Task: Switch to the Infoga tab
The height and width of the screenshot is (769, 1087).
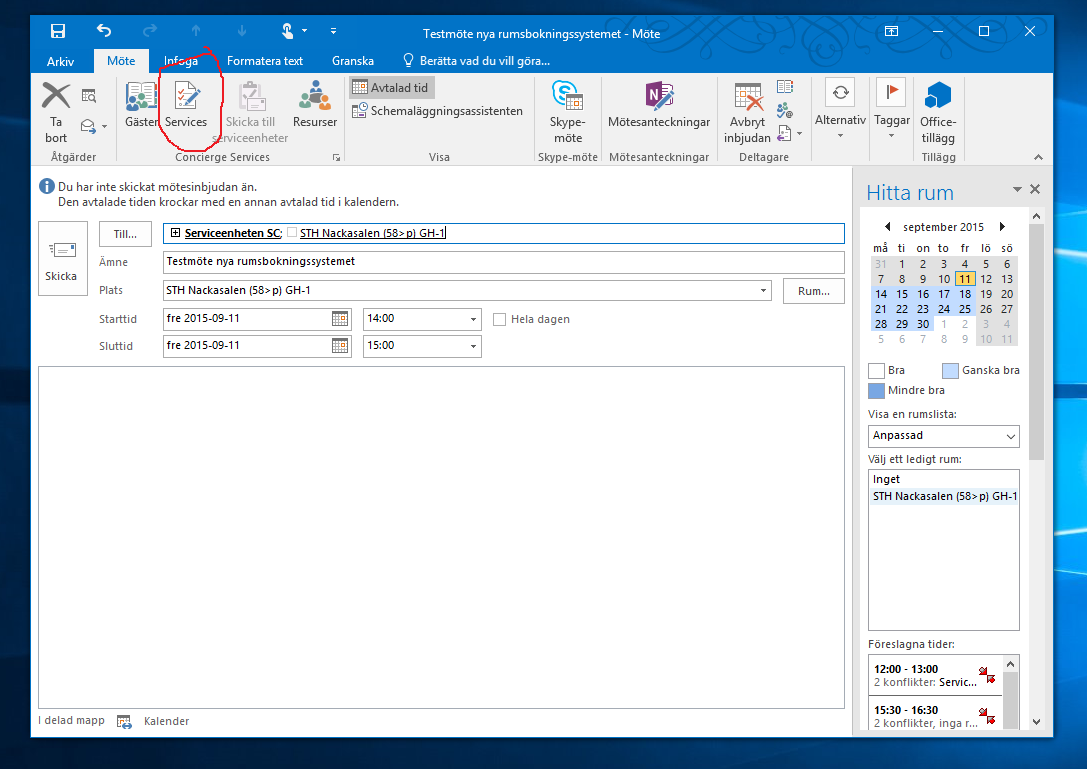Action: (x=181, y=61)
